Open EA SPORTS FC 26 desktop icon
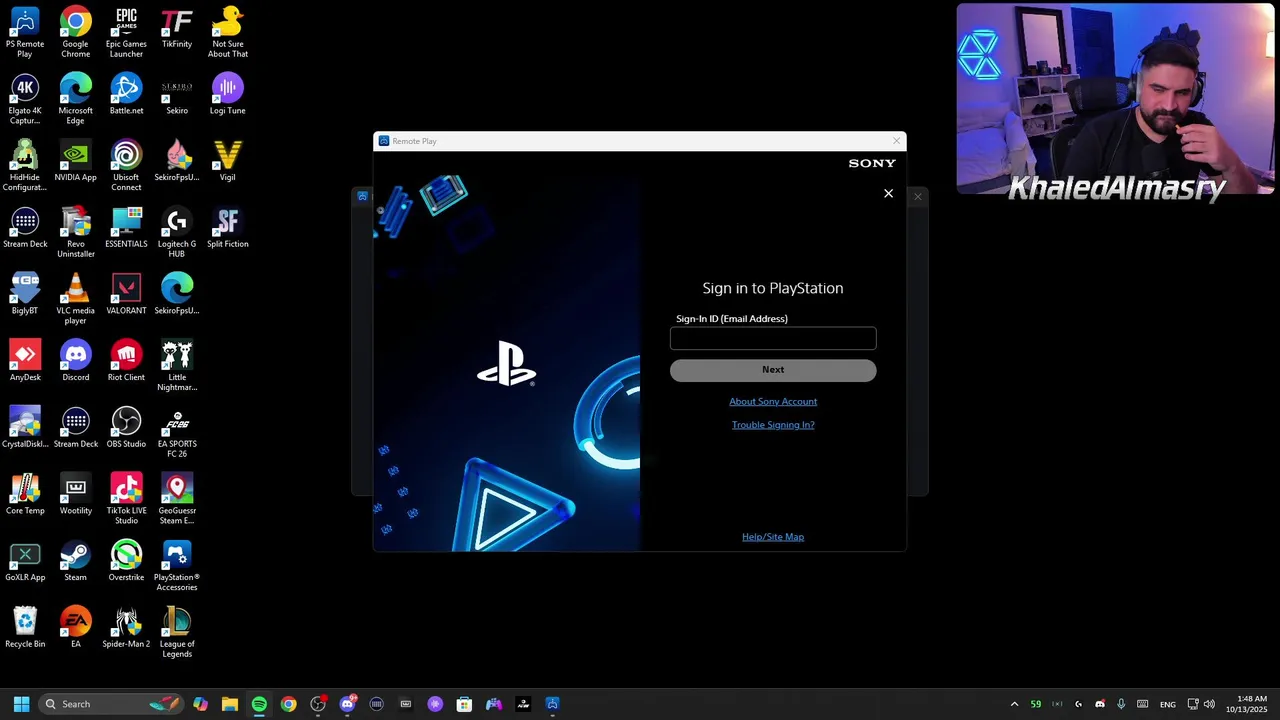The image size is (1280, 720). coord(177,432)
